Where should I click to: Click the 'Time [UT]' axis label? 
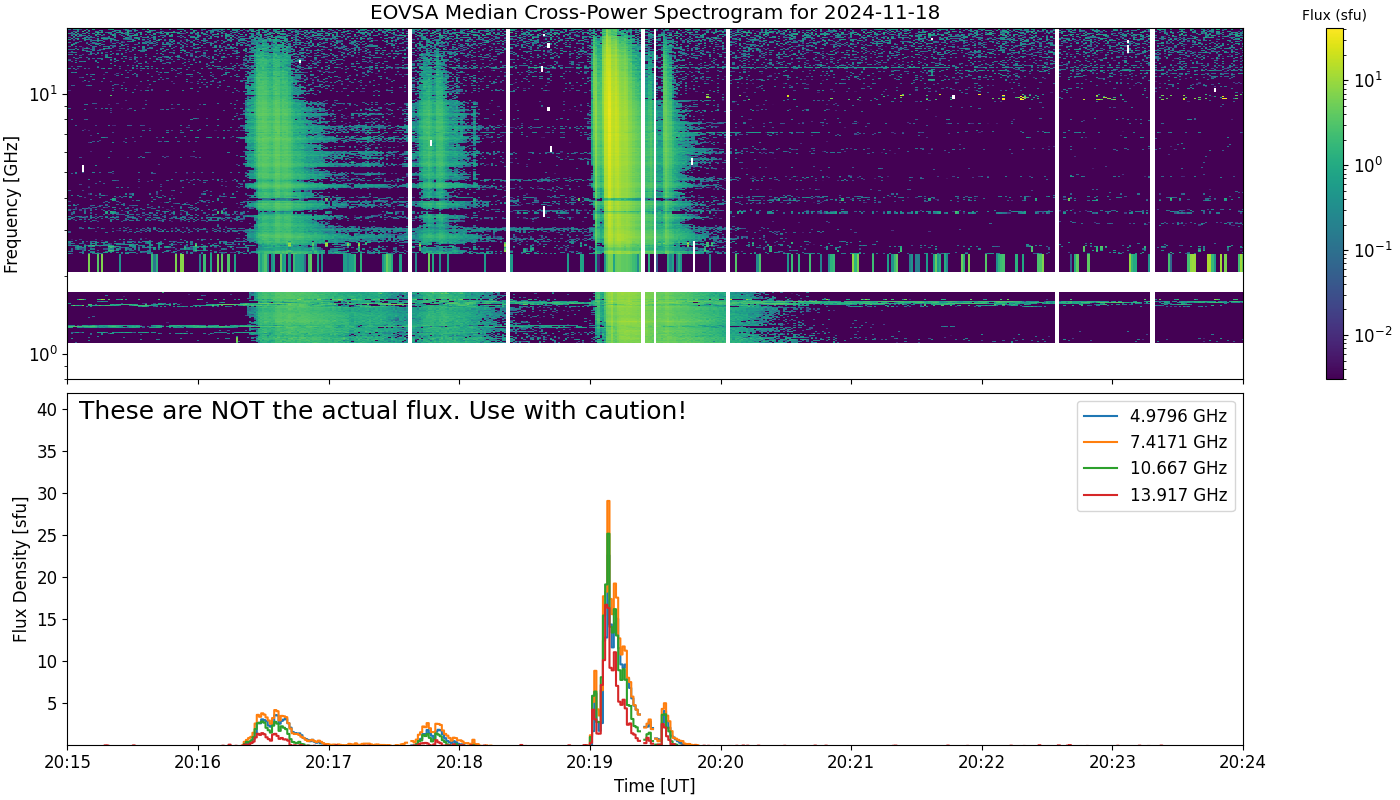tap(655, 786)
